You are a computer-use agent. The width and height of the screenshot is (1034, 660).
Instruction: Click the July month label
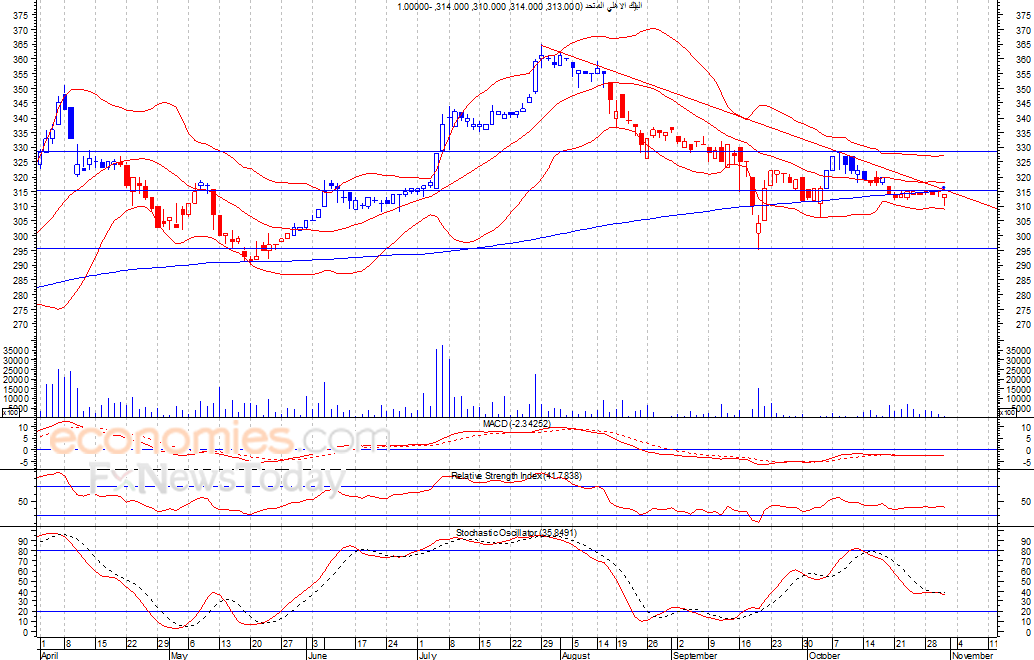427,655
